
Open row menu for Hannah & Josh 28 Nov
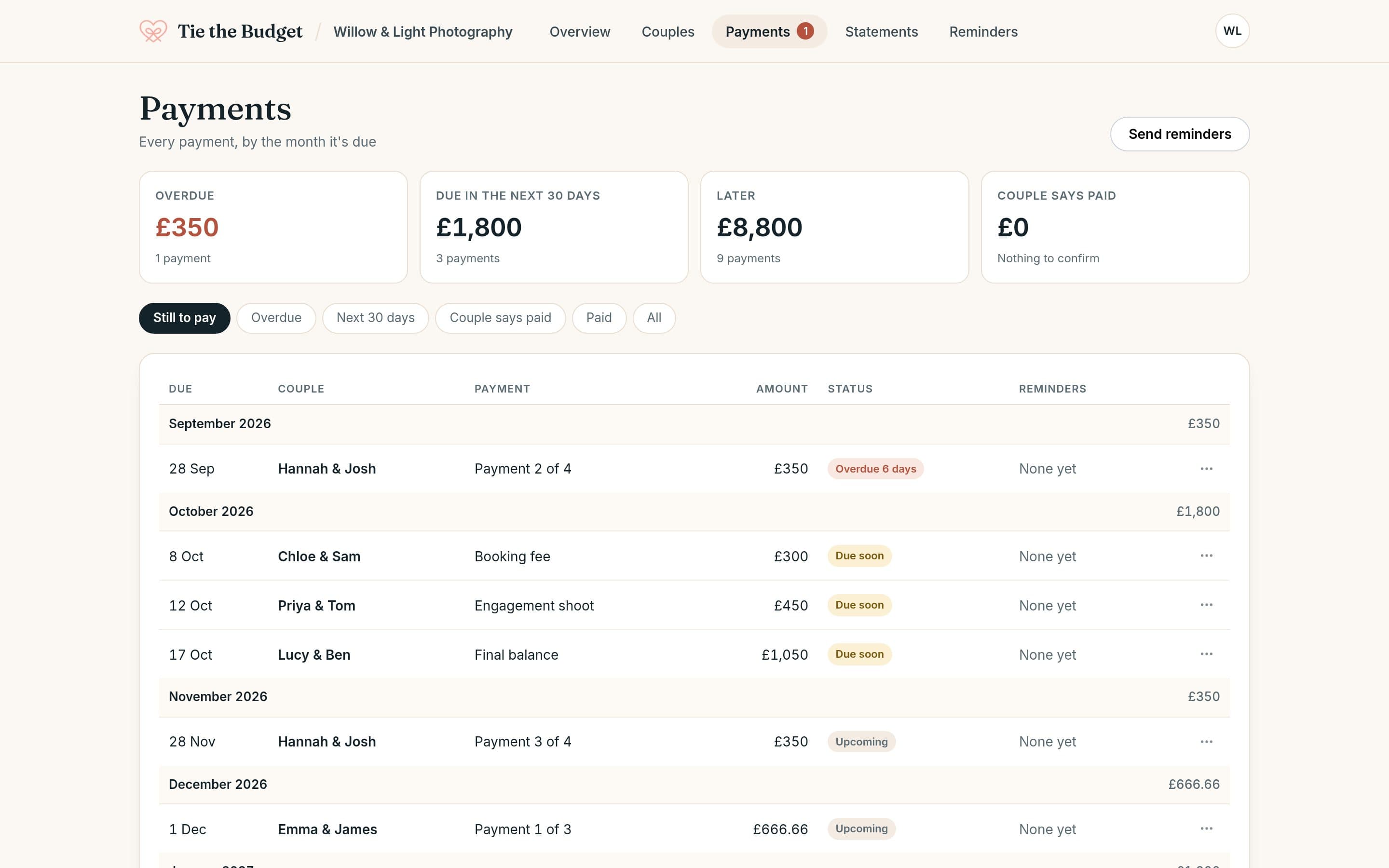1207,742
